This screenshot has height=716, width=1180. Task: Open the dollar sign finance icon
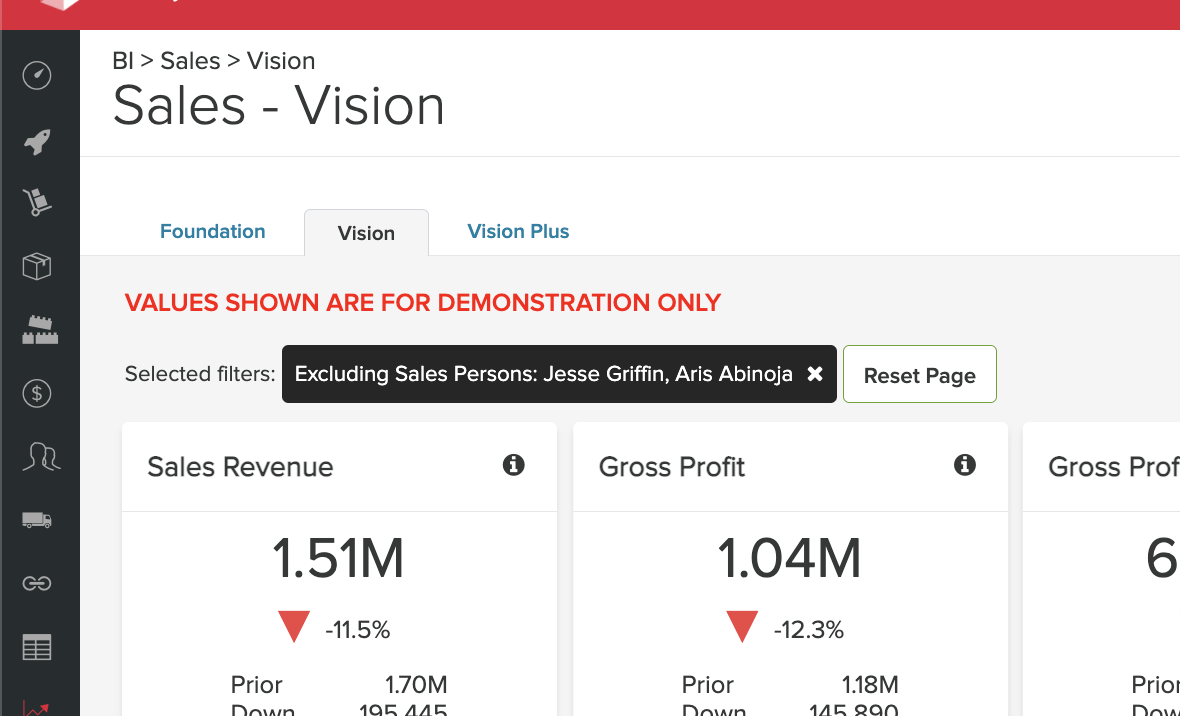pos(37,393)
